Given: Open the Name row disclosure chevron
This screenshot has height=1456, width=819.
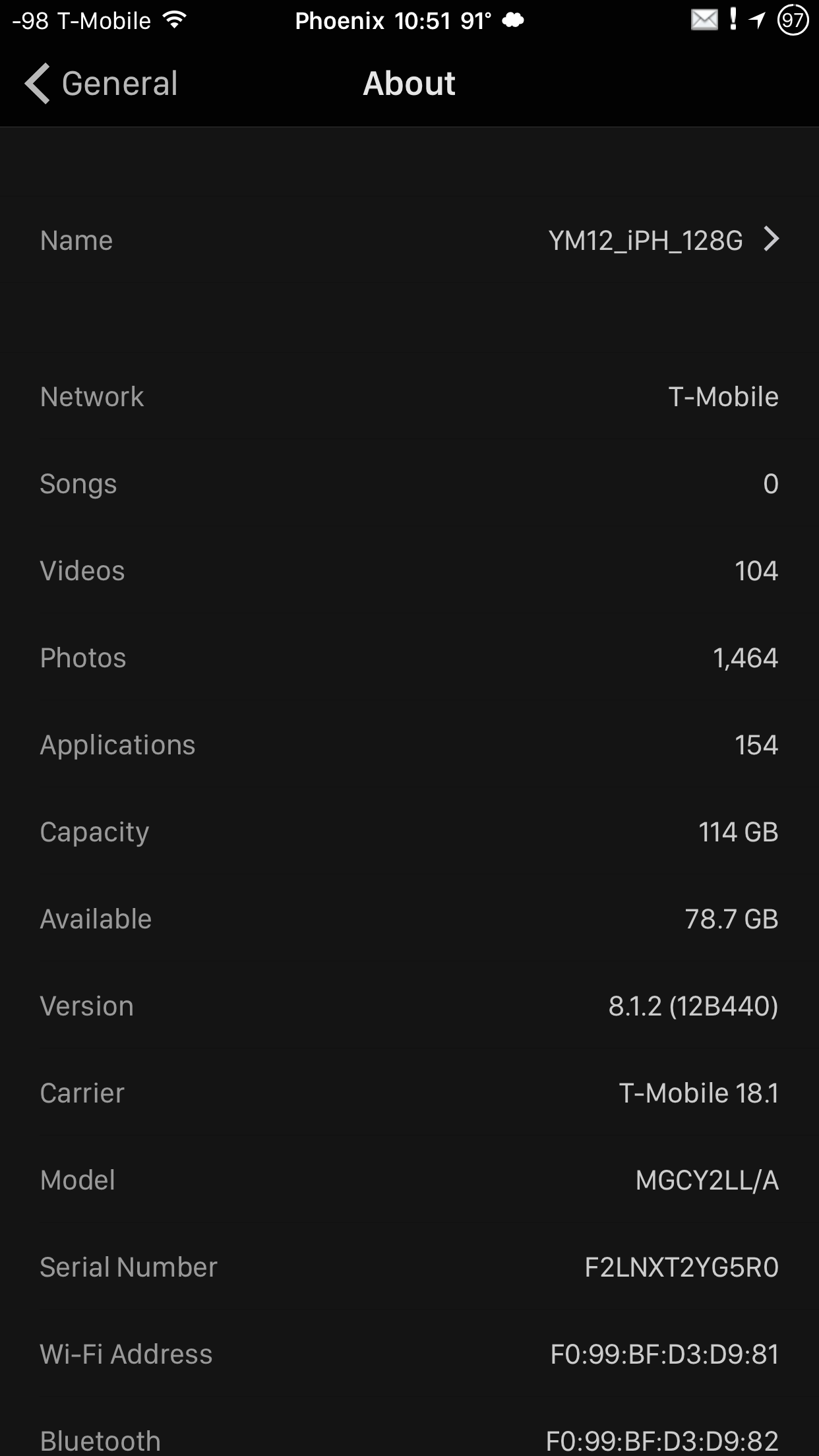Looking at the screenshot, I should pyautogui.click(x=771, y=239).
